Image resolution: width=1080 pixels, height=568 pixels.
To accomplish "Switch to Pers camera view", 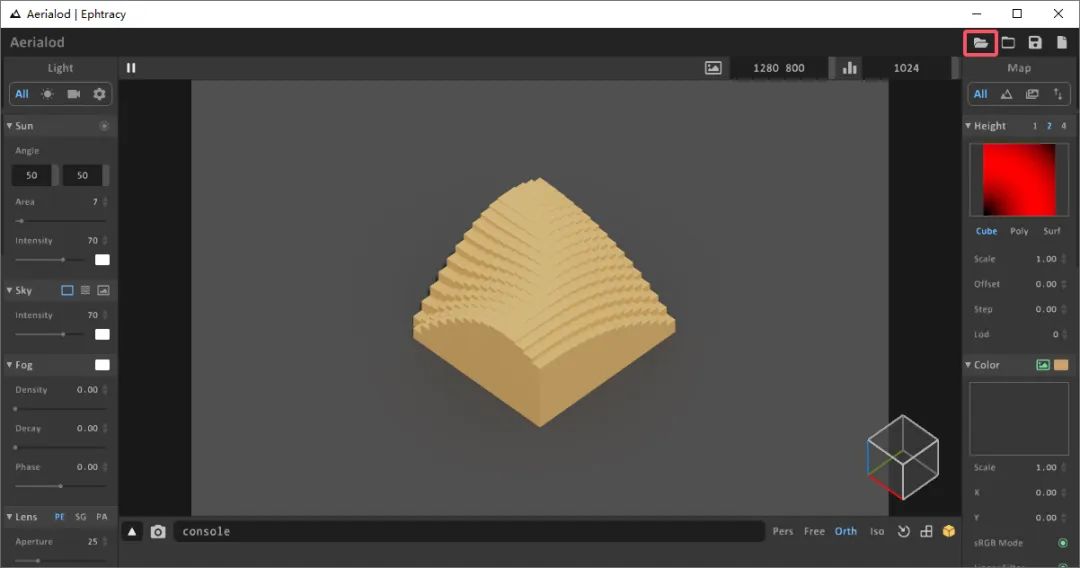I will (x=782, y=532).
